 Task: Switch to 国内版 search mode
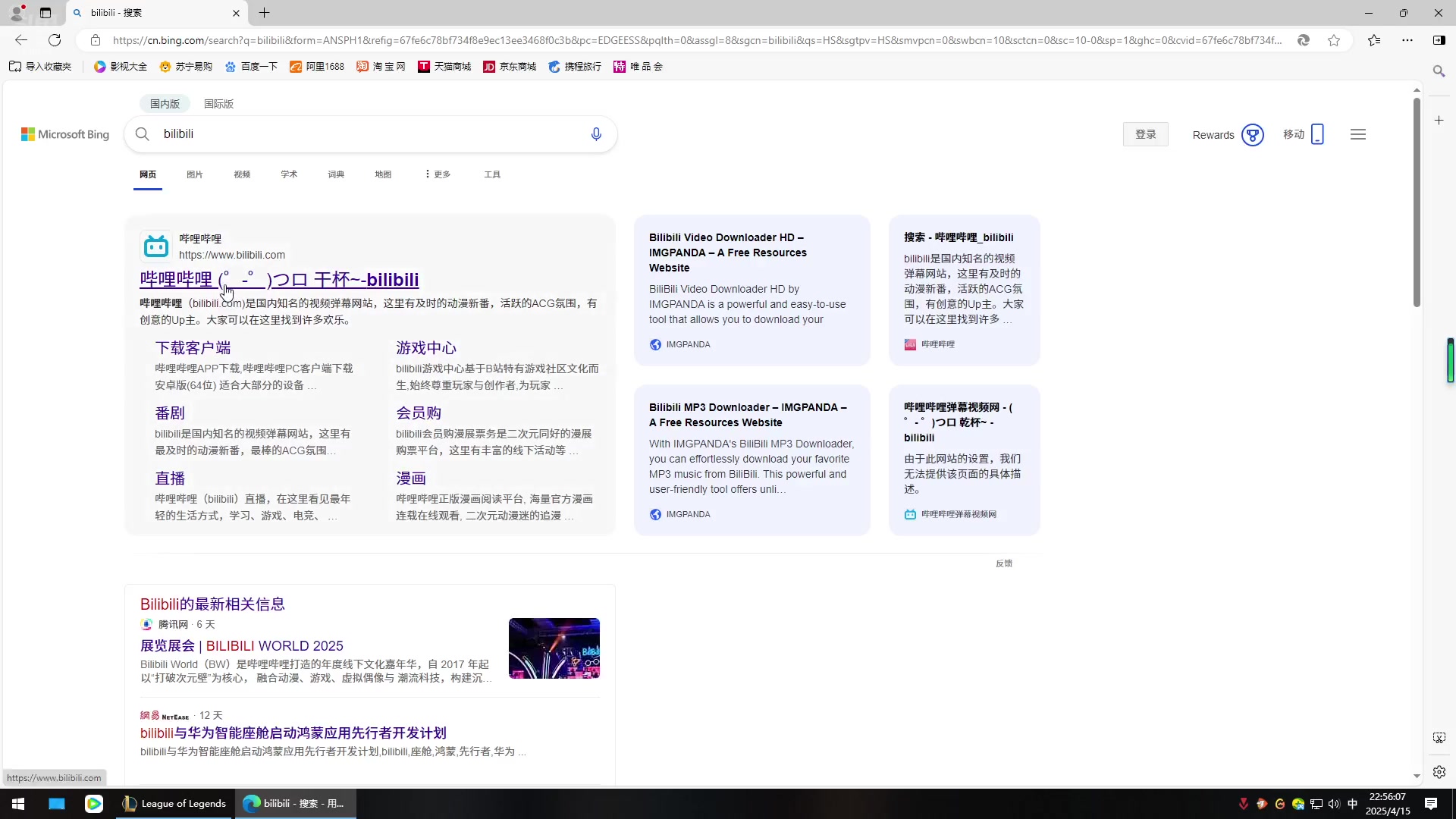point(165,104)
